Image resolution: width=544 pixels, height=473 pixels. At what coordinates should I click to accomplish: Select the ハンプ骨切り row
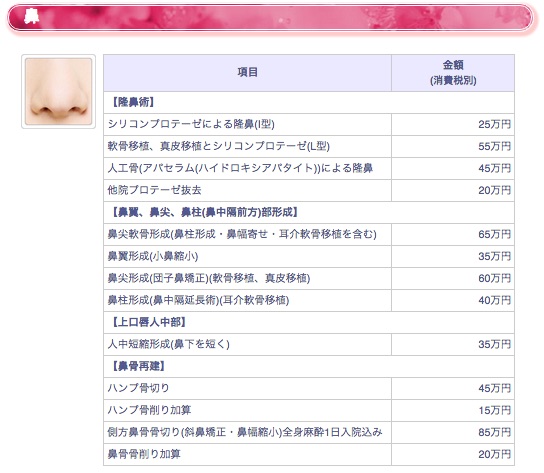(x=309, y=388)
